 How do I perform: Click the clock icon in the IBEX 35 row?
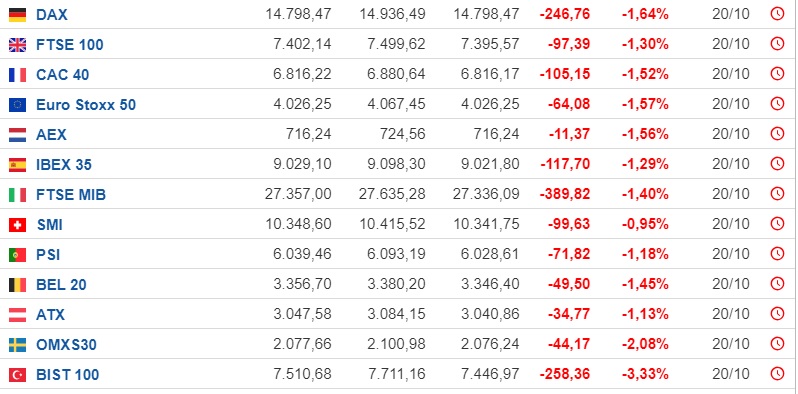click(777, 164)
